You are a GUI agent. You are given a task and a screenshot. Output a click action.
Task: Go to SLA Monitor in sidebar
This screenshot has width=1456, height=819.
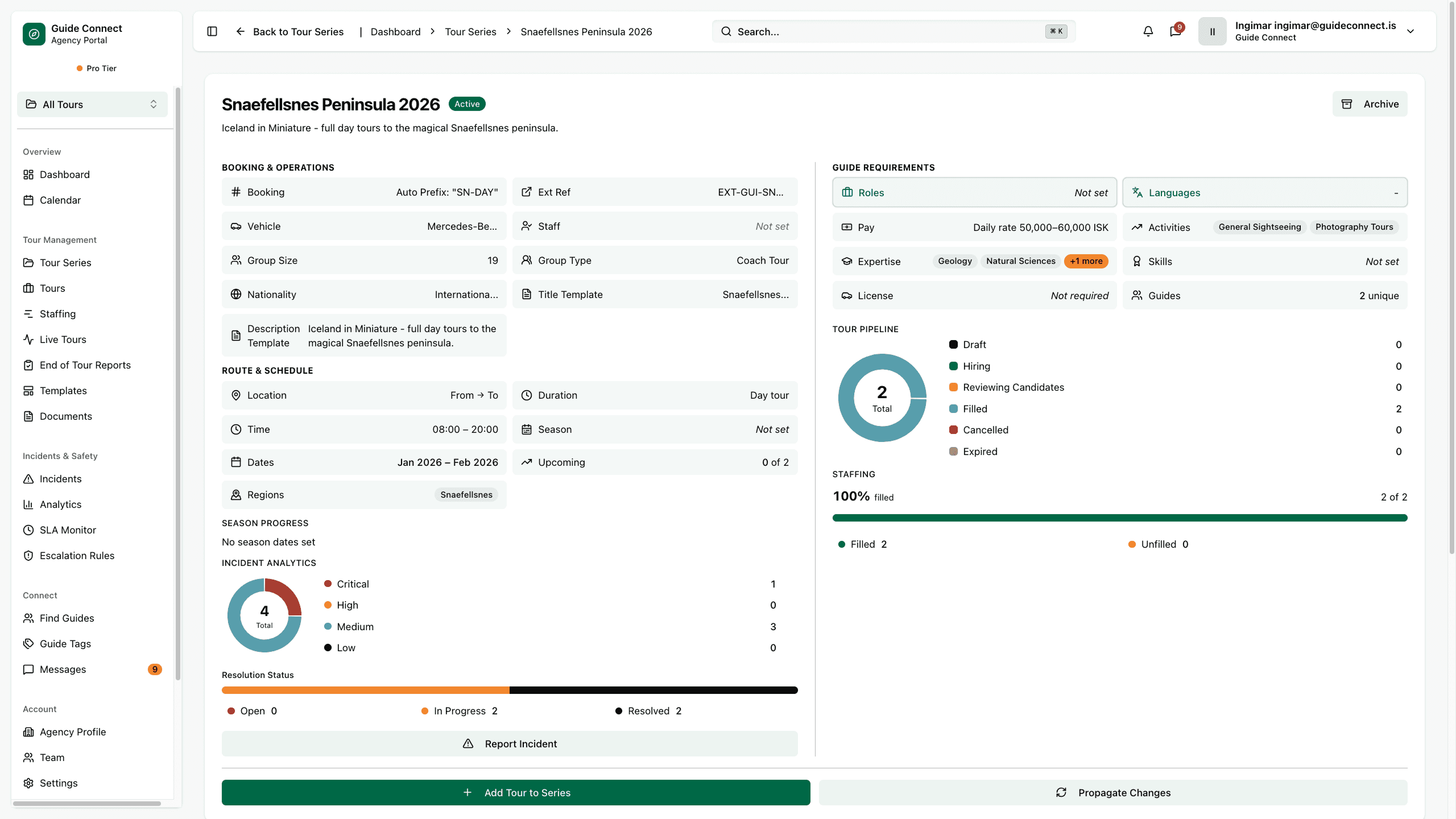tap(68, 530)
